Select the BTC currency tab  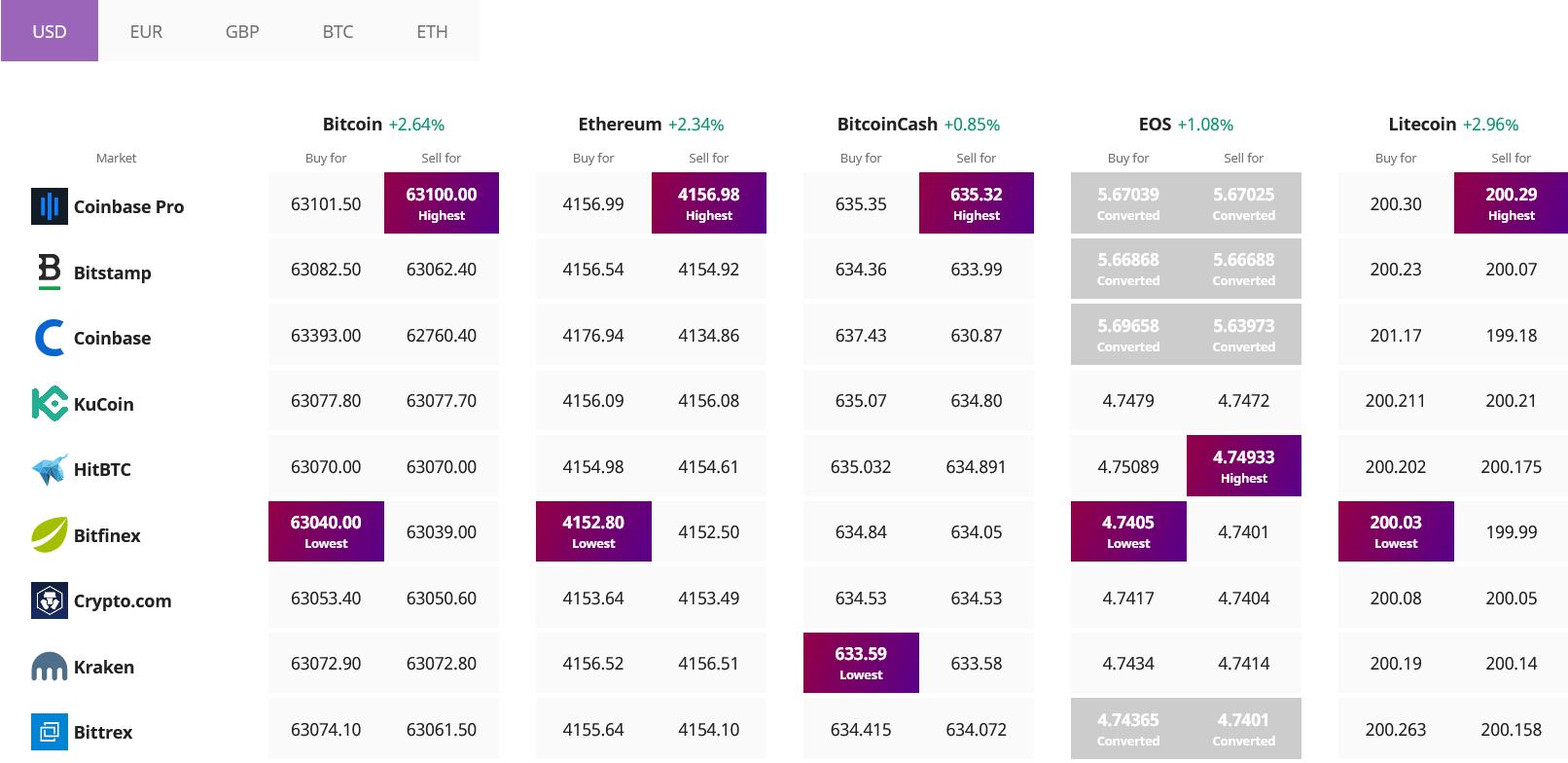point(338,31)
